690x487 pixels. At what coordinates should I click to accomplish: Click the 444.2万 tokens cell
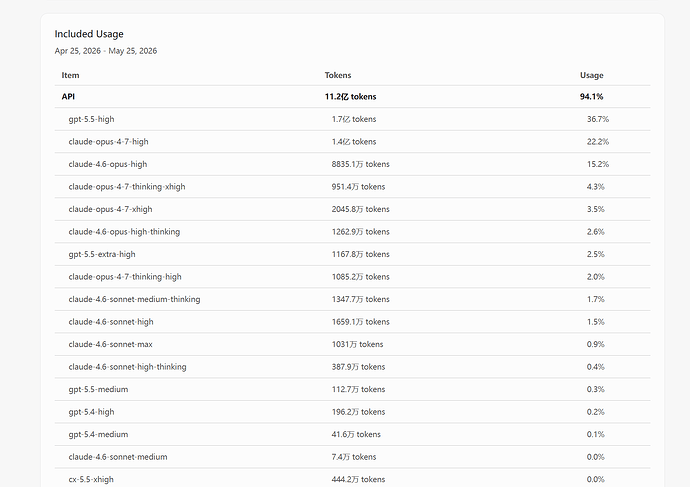[x=358, y=480]
